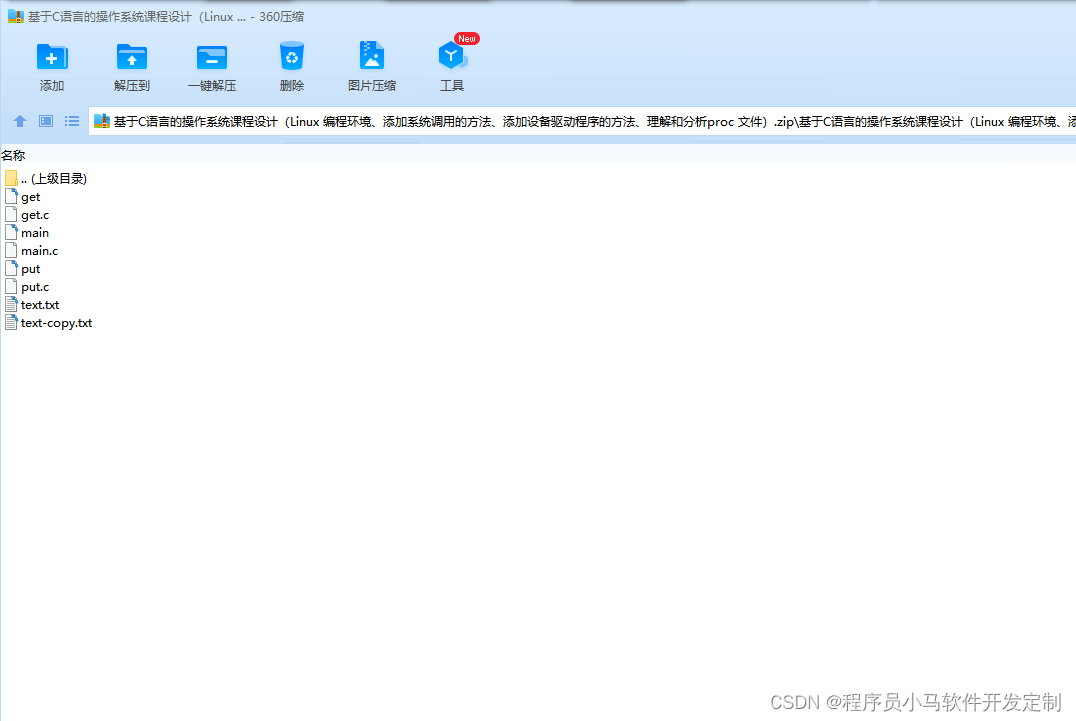Click the 一键解压 one-click extract icon
Image resolution: width=1076 pixels, height=721 pixels.
coord(211,64)
